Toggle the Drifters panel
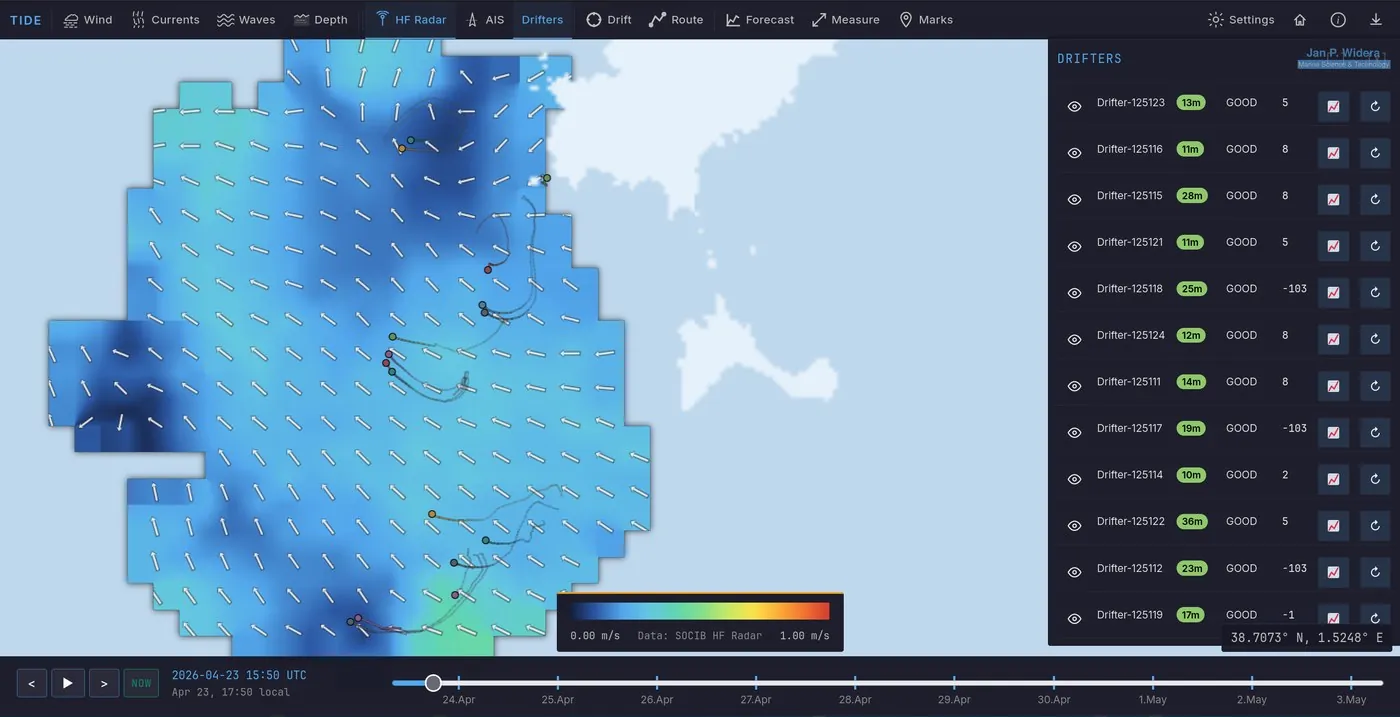1400x717 pixels. tap(542, 19)
